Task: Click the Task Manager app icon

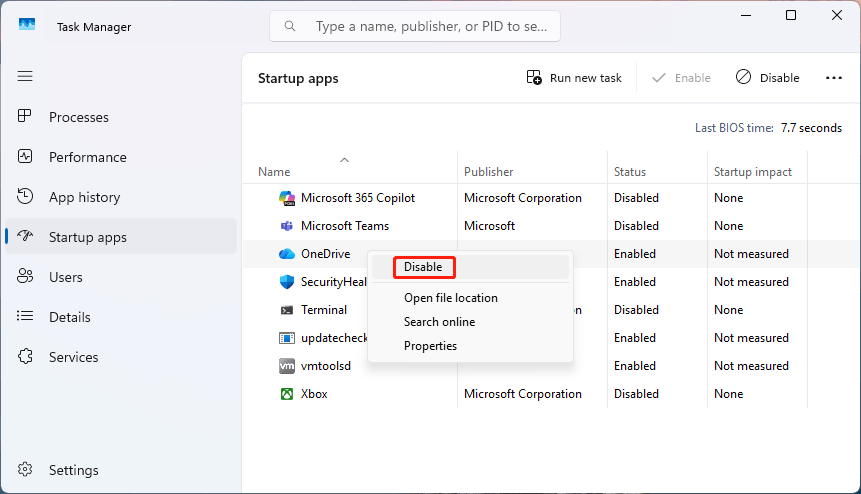Action: tap(26, 25)
